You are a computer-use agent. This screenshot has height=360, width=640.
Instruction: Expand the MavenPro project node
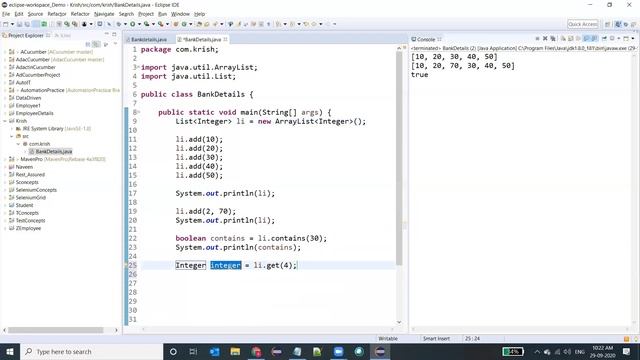click(5, 159)
